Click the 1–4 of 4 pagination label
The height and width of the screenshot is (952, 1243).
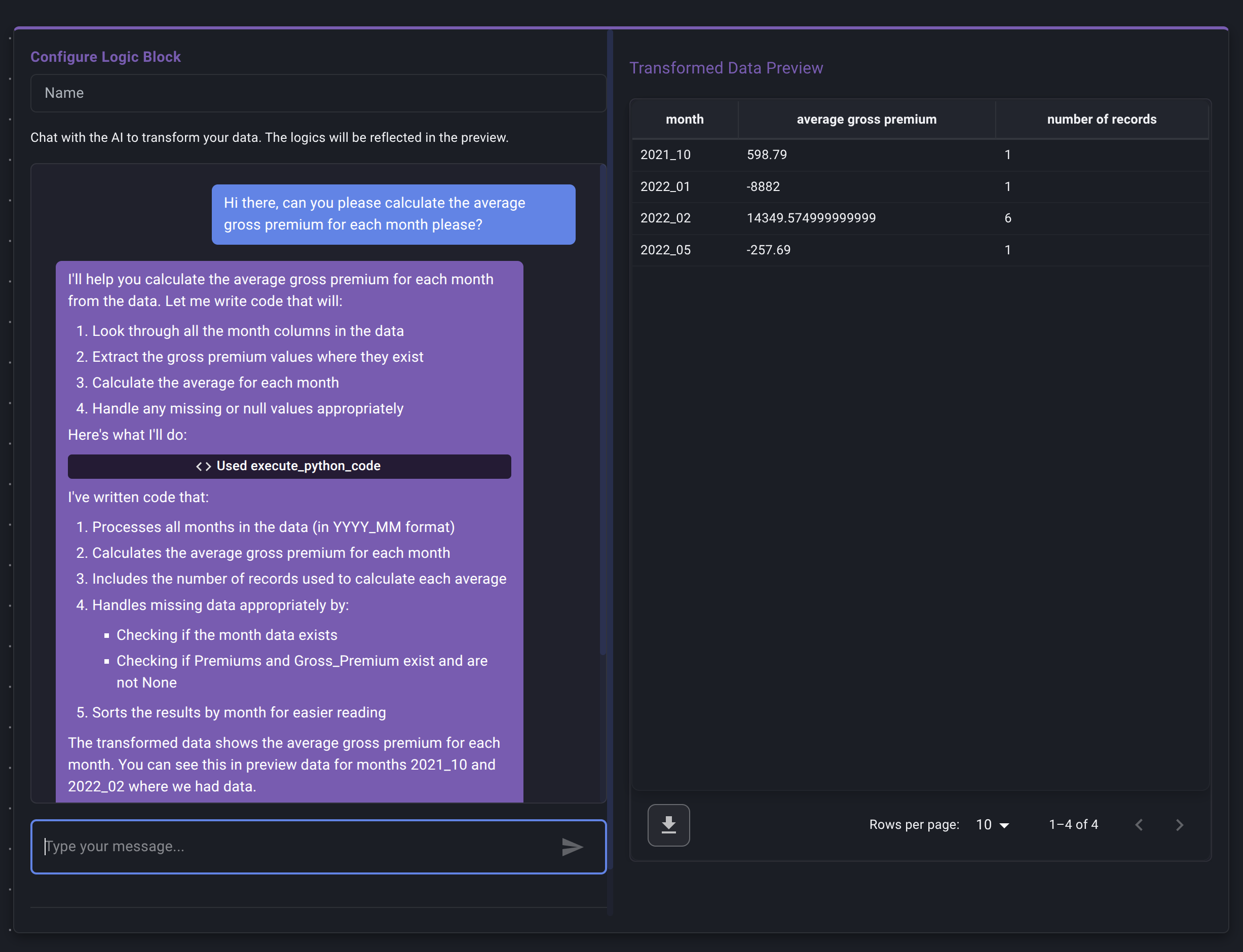pos(1073,825)
